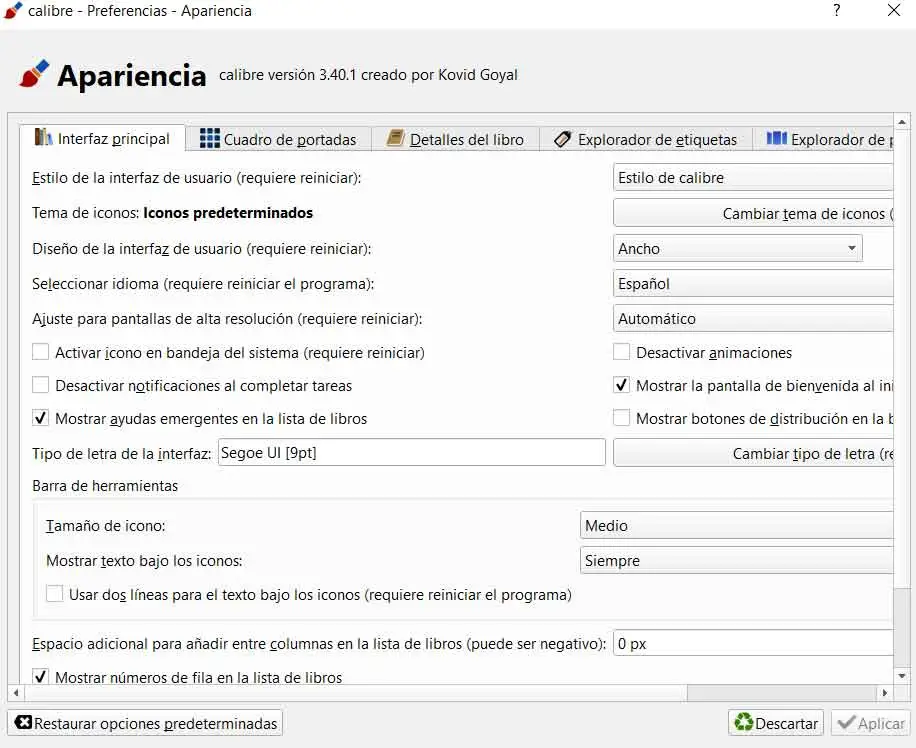This screenshot has width=916, height=748.
Task: Click the Apariencia paintbrush header icon
Action: (34, 74)
